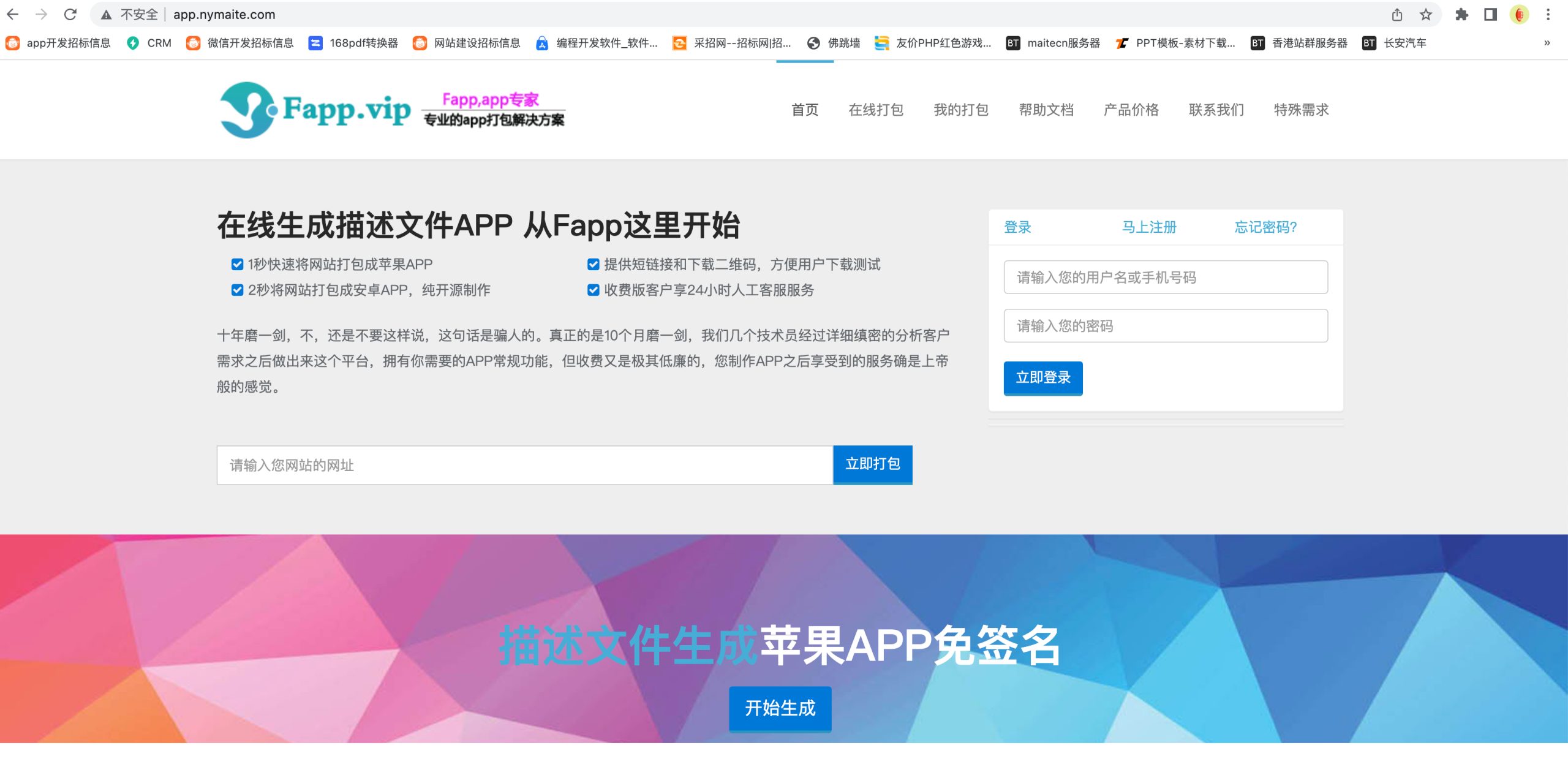Expand hidden bookmarks chevron
The image size is (1568, 775).
pyautogui.click(x=1547, y=43)
